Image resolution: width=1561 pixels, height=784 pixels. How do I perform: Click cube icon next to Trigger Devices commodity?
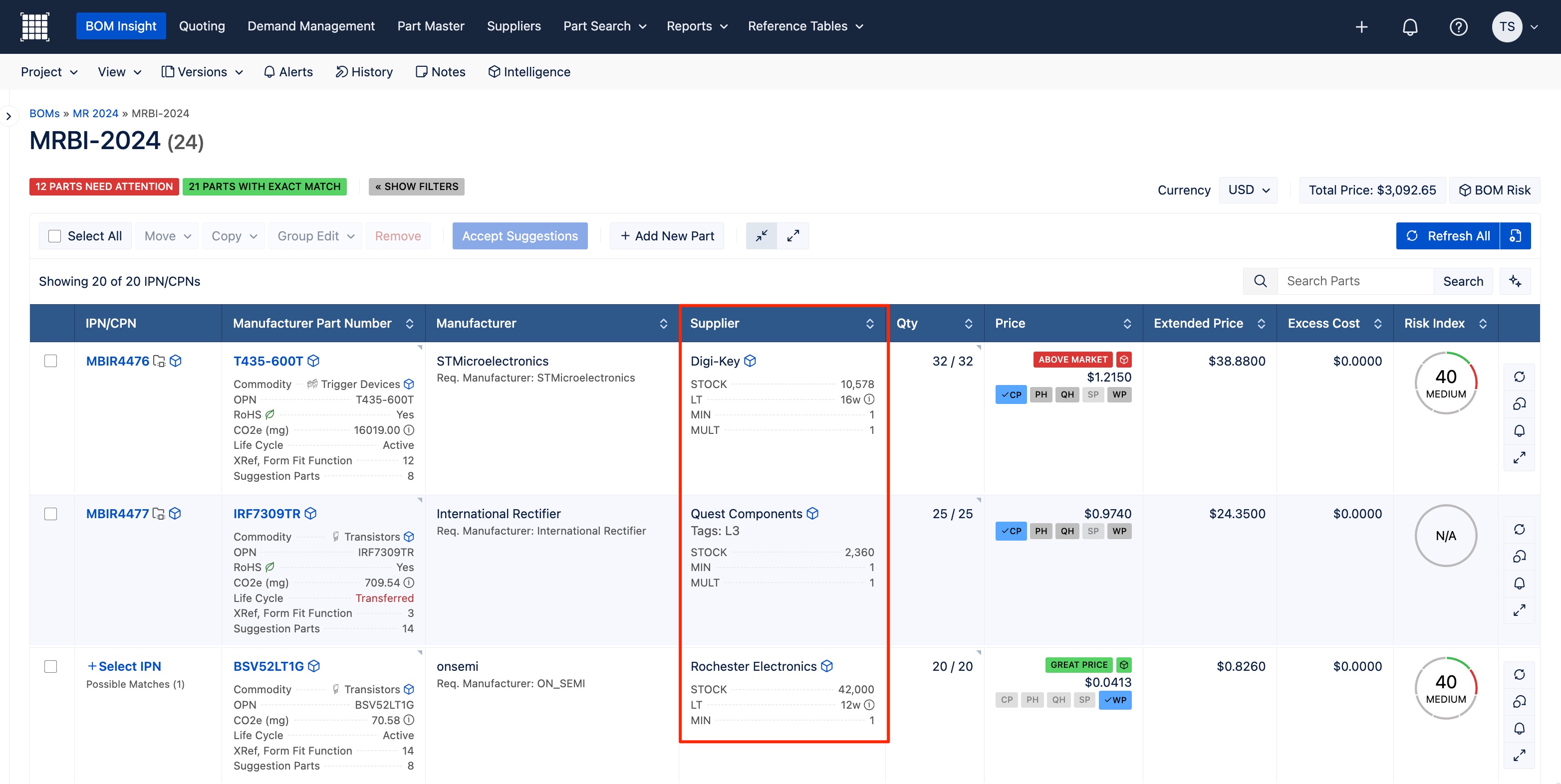pos(409,385)
